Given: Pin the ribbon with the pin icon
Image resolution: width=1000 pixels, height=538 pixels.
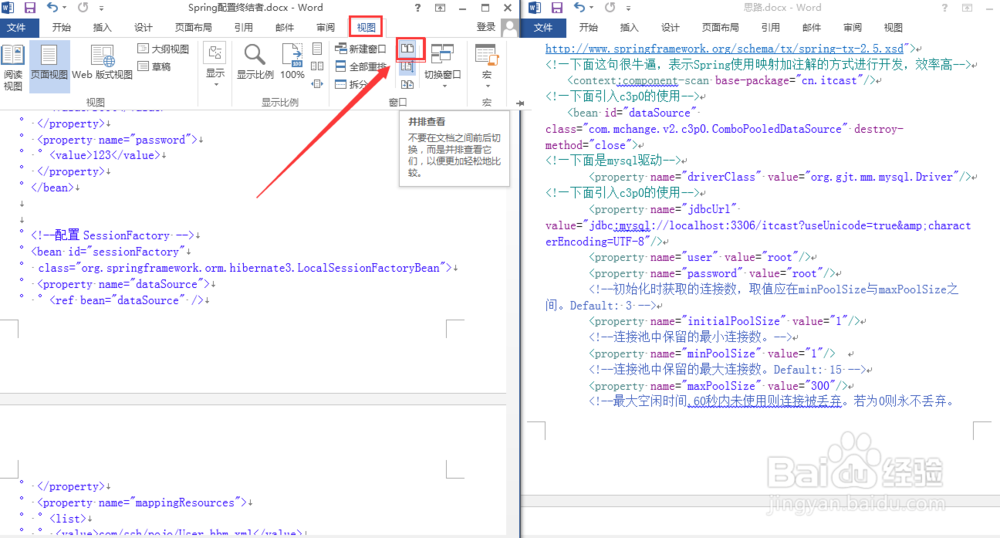Looking at the screenshot, I should pyautogui.click(x=519, y=103).
